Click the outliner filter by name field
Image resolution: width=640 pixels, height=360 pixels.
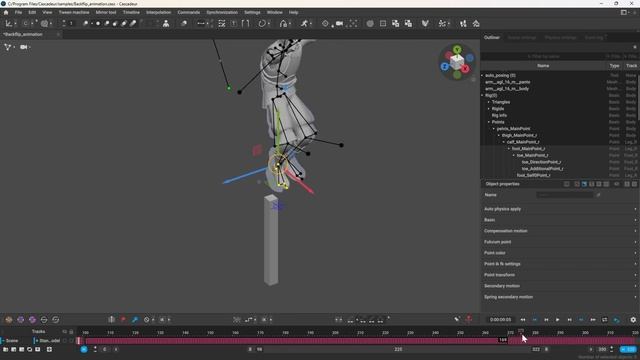click(x=543, y=56)
